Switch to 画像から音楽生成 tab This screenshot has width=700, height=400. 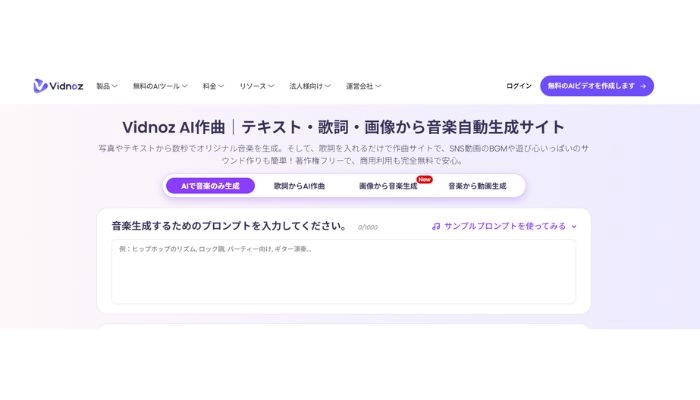tap(388, 186)
